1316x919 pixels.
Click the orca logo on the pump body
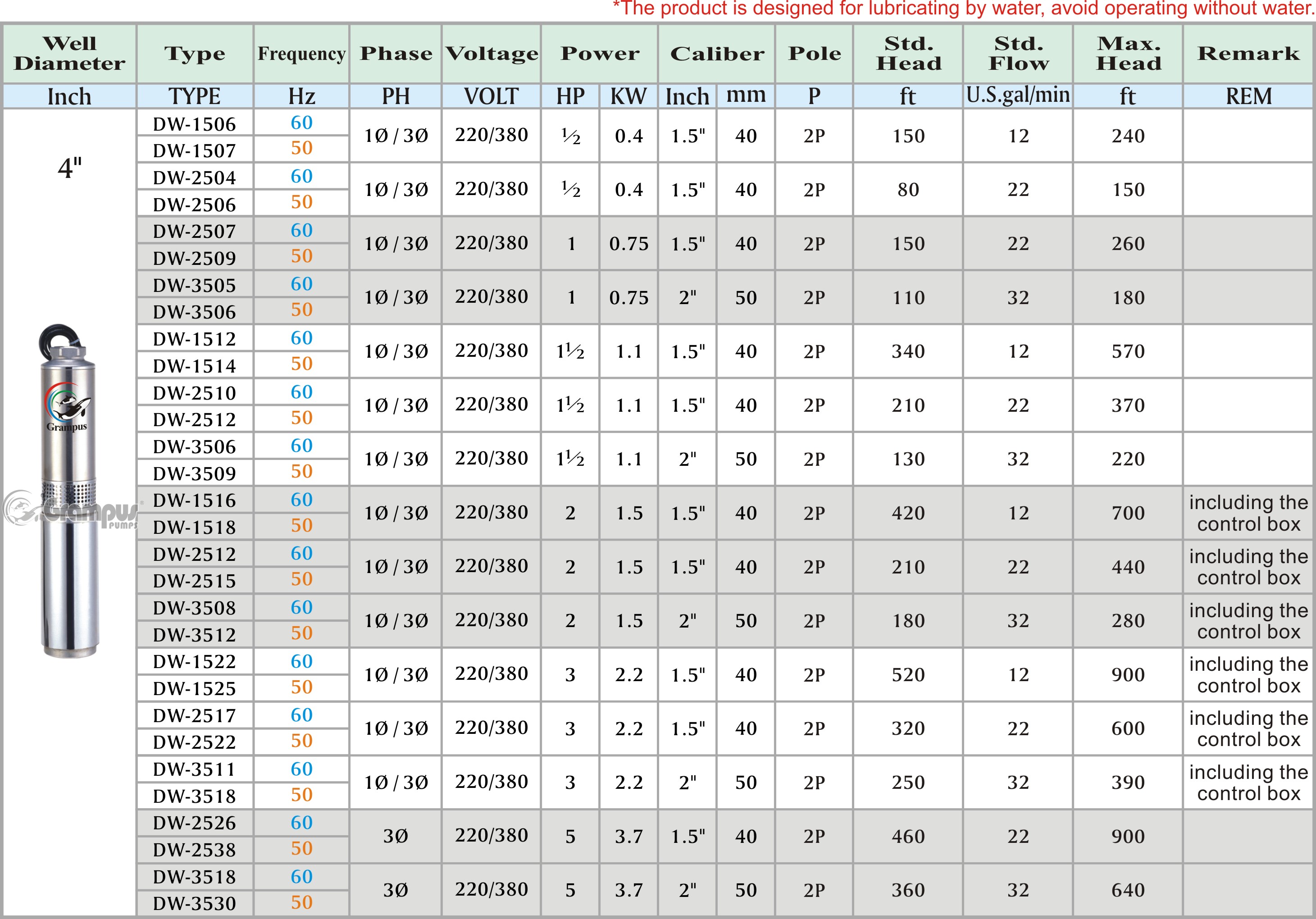(68, 404)
